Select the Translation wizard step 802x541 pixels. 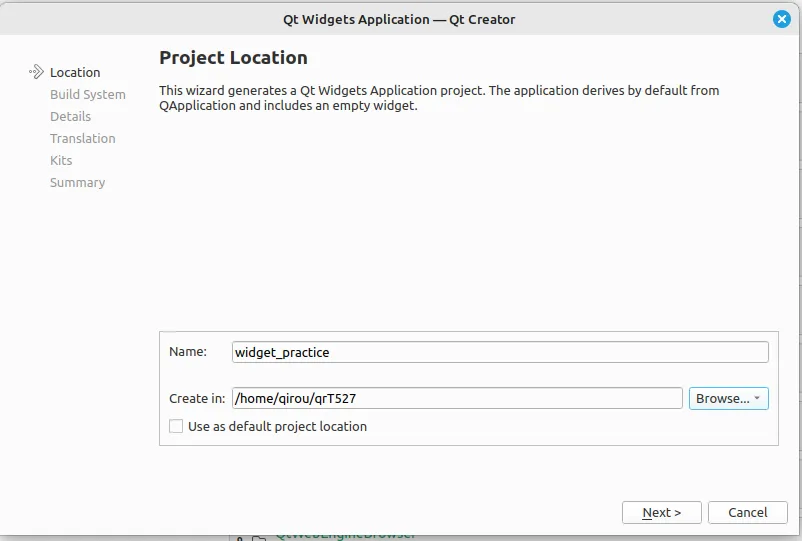[82, 139]
